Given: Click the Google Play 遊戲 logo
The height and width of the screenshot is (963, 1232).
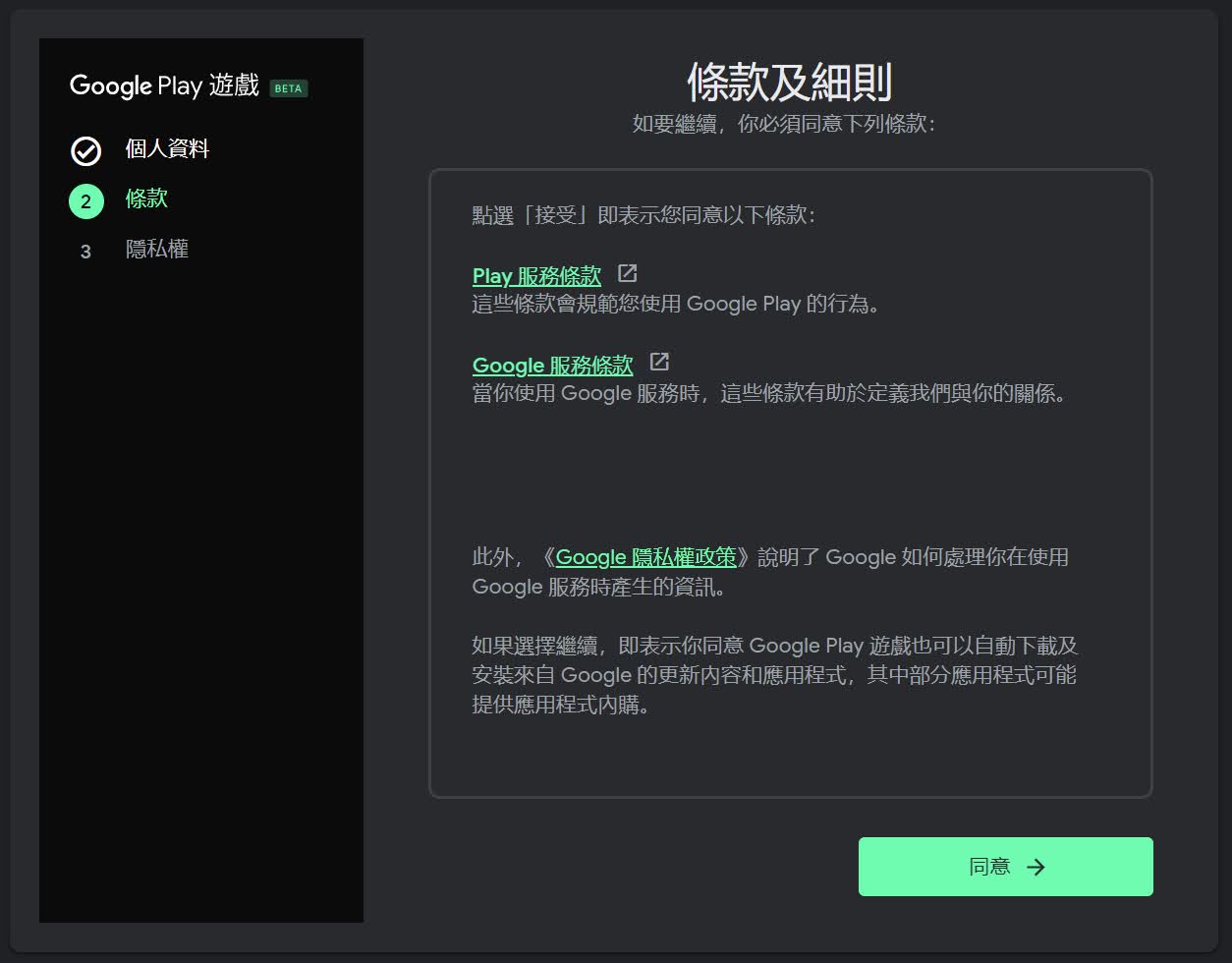Looking at the screenshot, I should click(165, 85).
